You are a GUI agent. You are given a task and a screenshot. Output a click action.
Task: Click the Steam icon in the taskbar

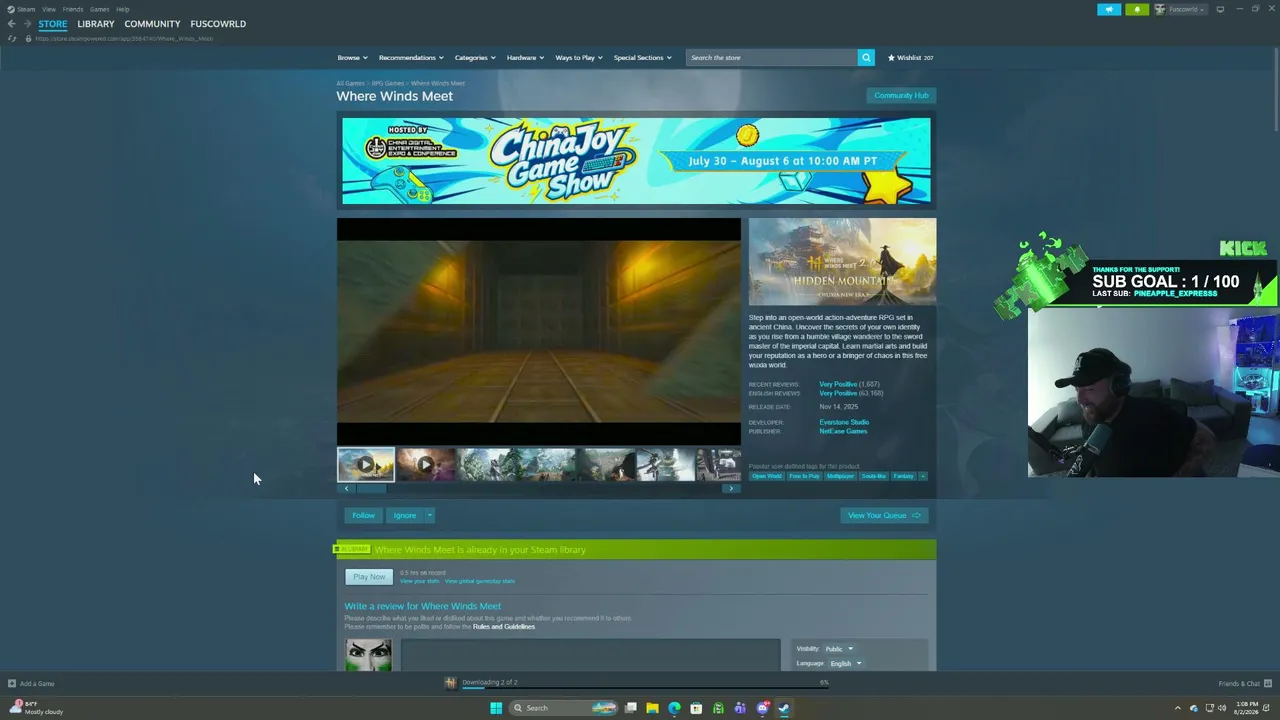click(x=784, y=708)
